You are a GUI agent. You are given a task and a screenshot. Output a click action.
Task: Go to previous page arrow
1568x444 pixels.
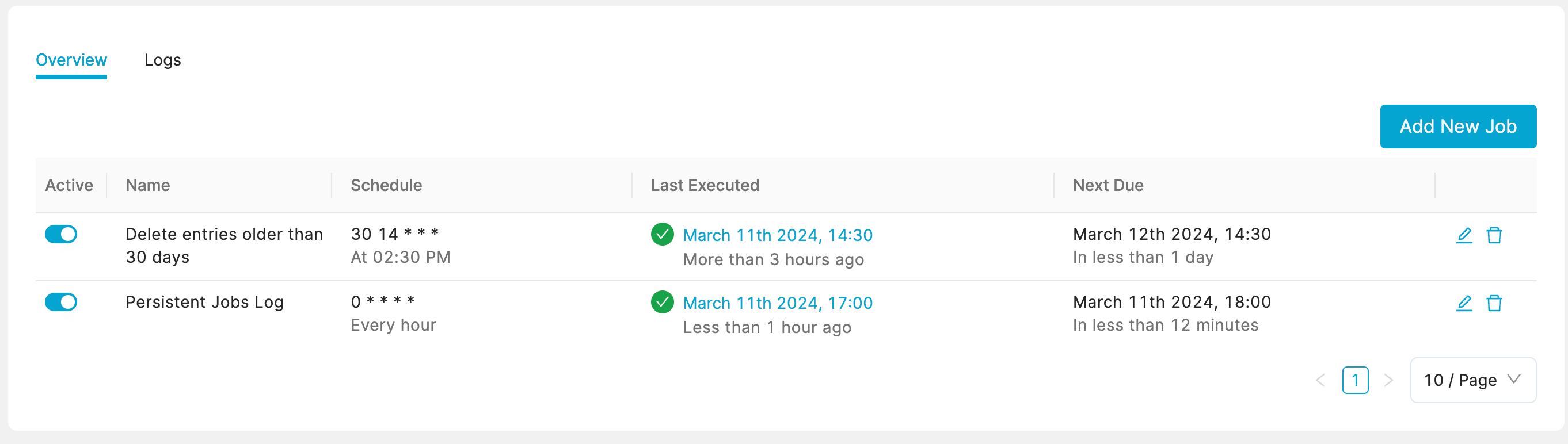click(1320, 380)
